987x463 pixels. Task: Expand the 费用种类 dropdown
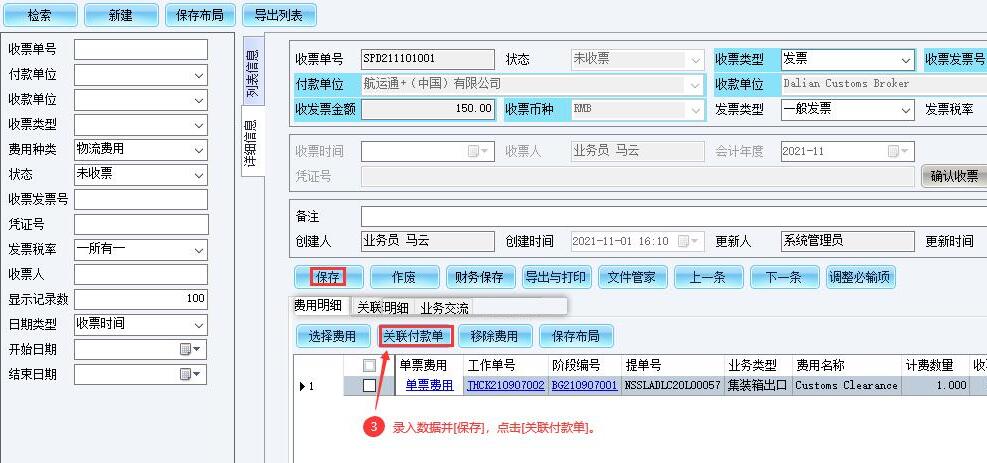pos(198,149)
